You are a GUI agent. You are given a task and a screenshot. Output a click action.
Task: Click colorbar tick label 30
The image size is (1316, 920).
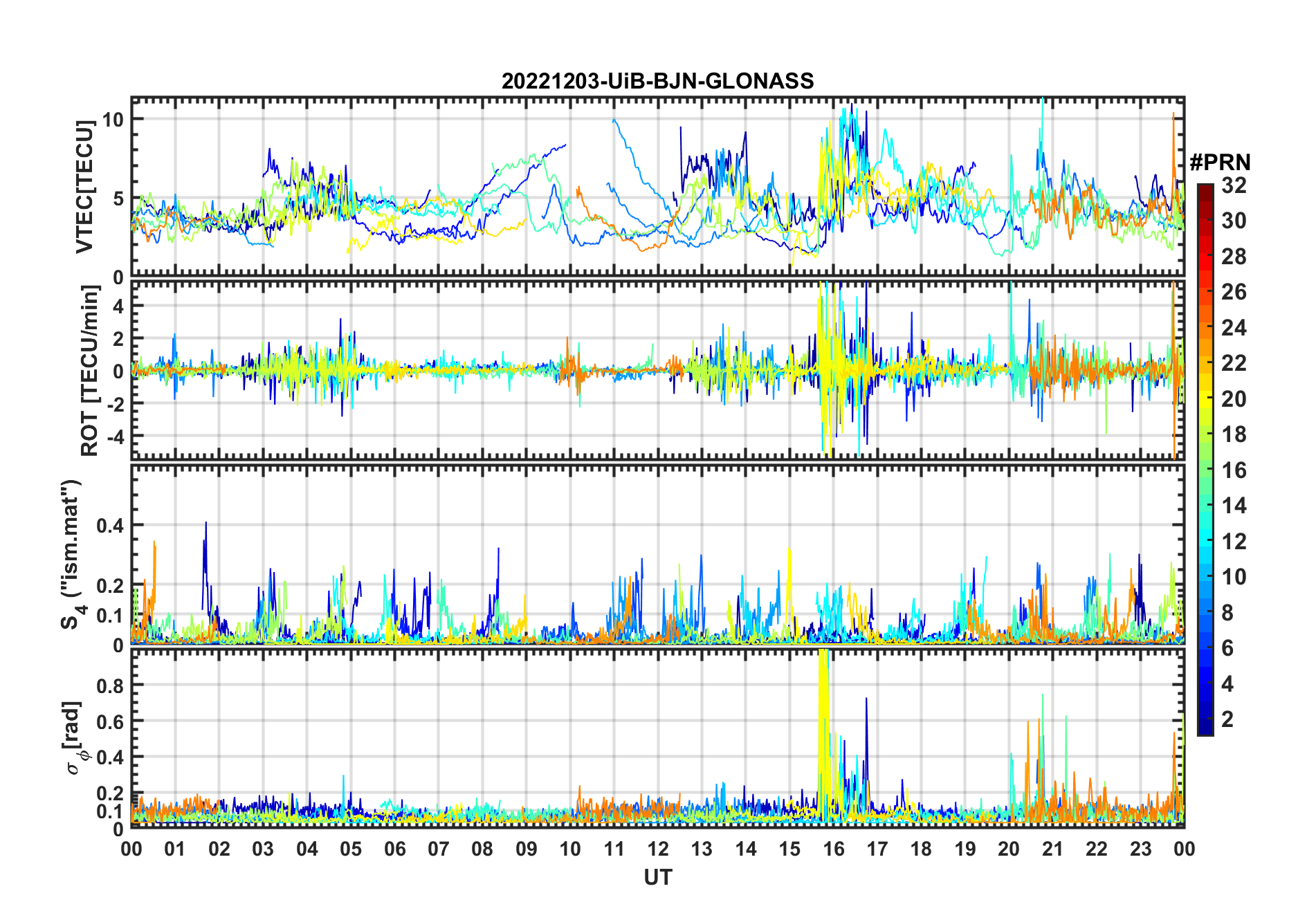coord(1234,221)
